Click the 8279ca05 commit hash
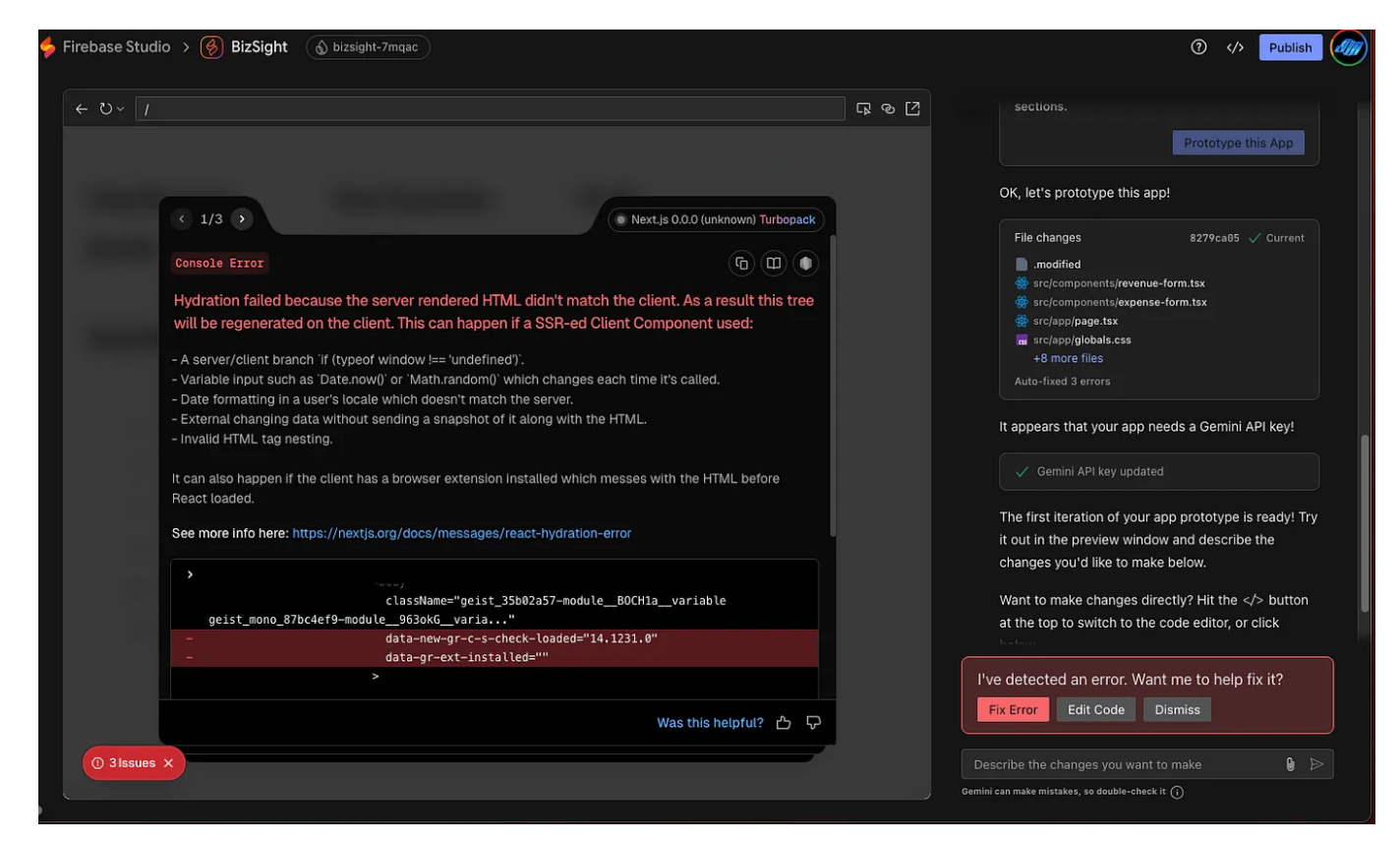This screenshot has height=842, width=1400. tap(1214, 238)
